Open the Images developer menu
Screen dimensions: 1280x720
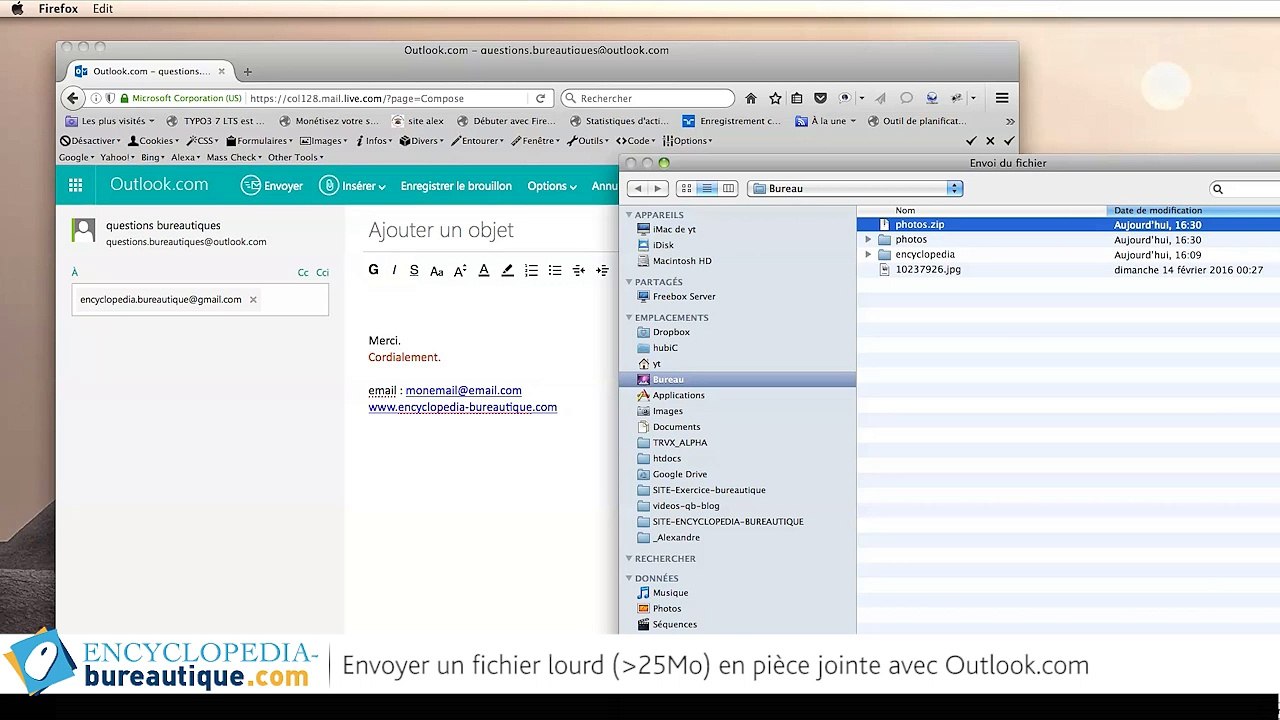323,141
